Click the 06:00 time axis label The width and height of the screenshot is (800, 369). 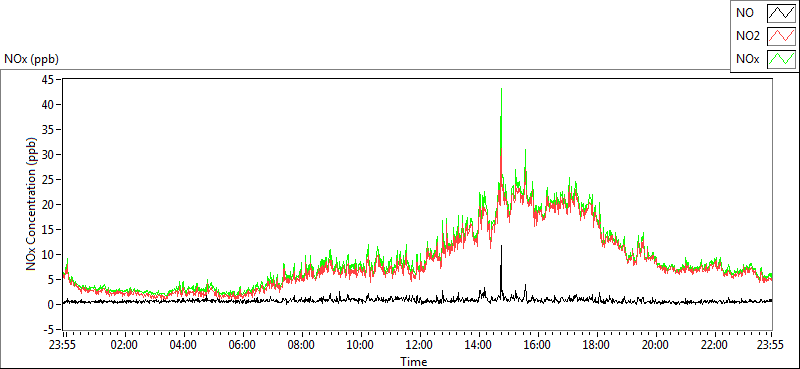tap(242, 345)
